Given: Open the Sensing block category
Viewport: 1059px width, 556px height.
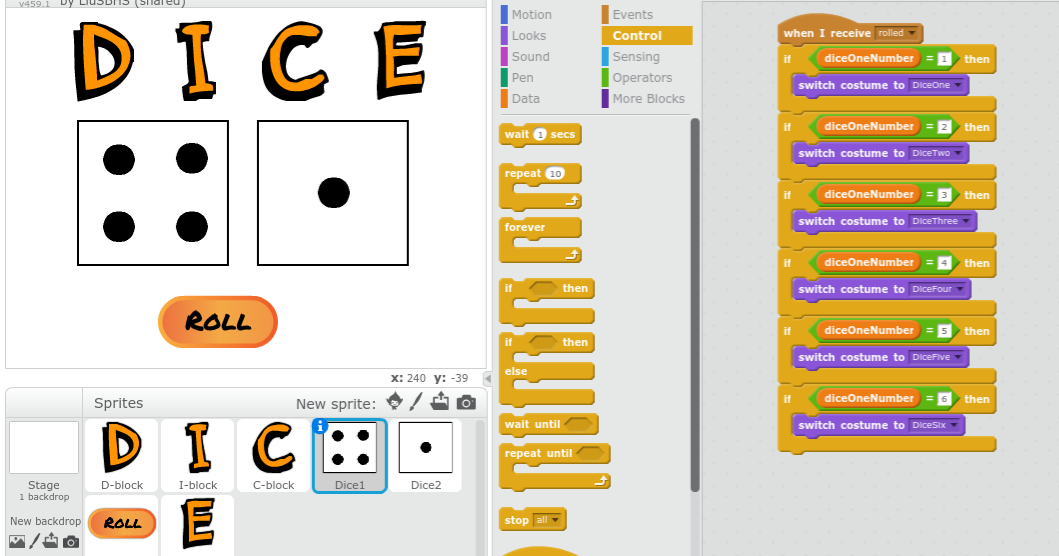Looking at the screenshot, I should [636, 56].
